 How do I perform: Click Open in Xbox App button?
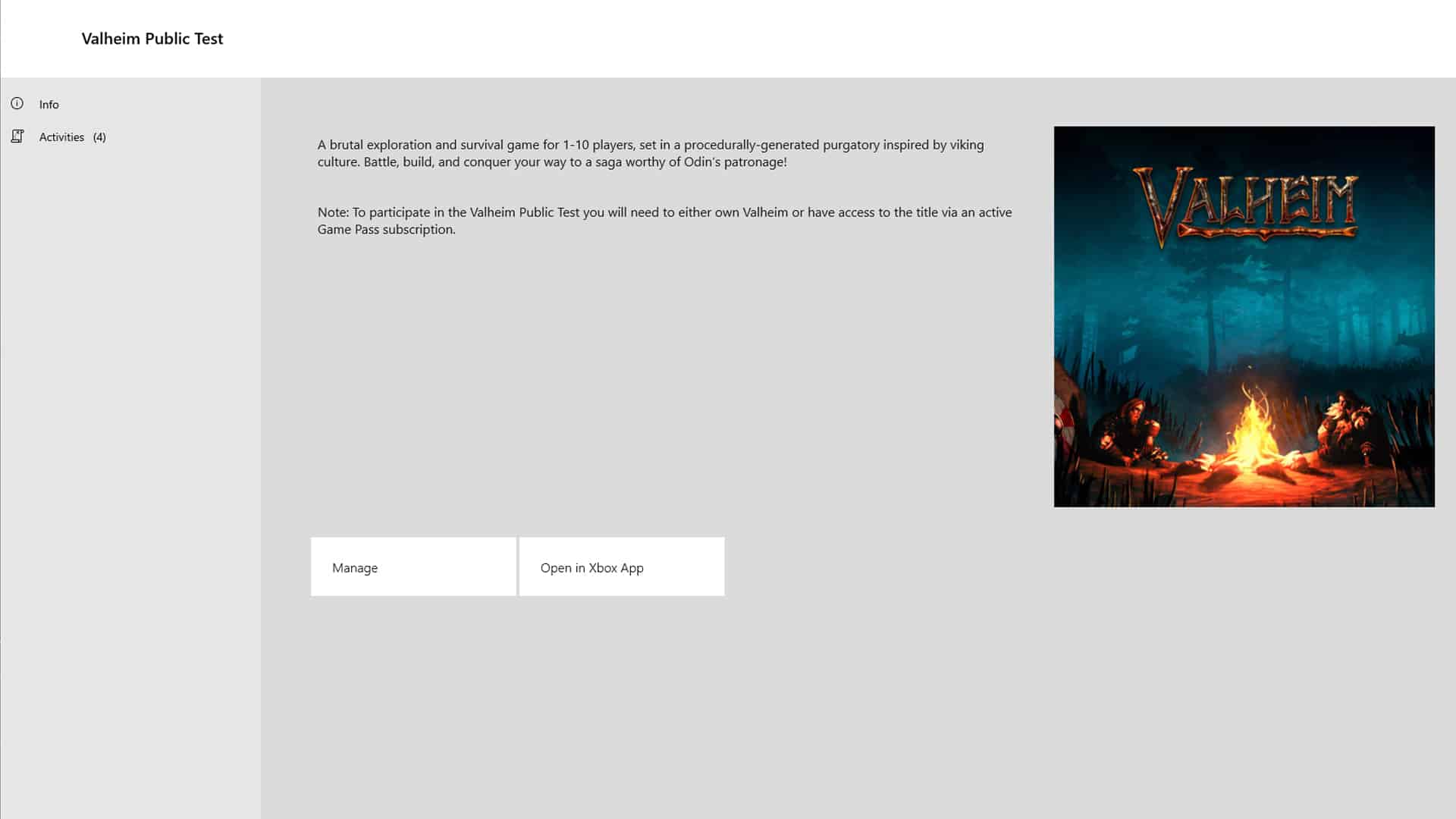(x=622, y=567)
